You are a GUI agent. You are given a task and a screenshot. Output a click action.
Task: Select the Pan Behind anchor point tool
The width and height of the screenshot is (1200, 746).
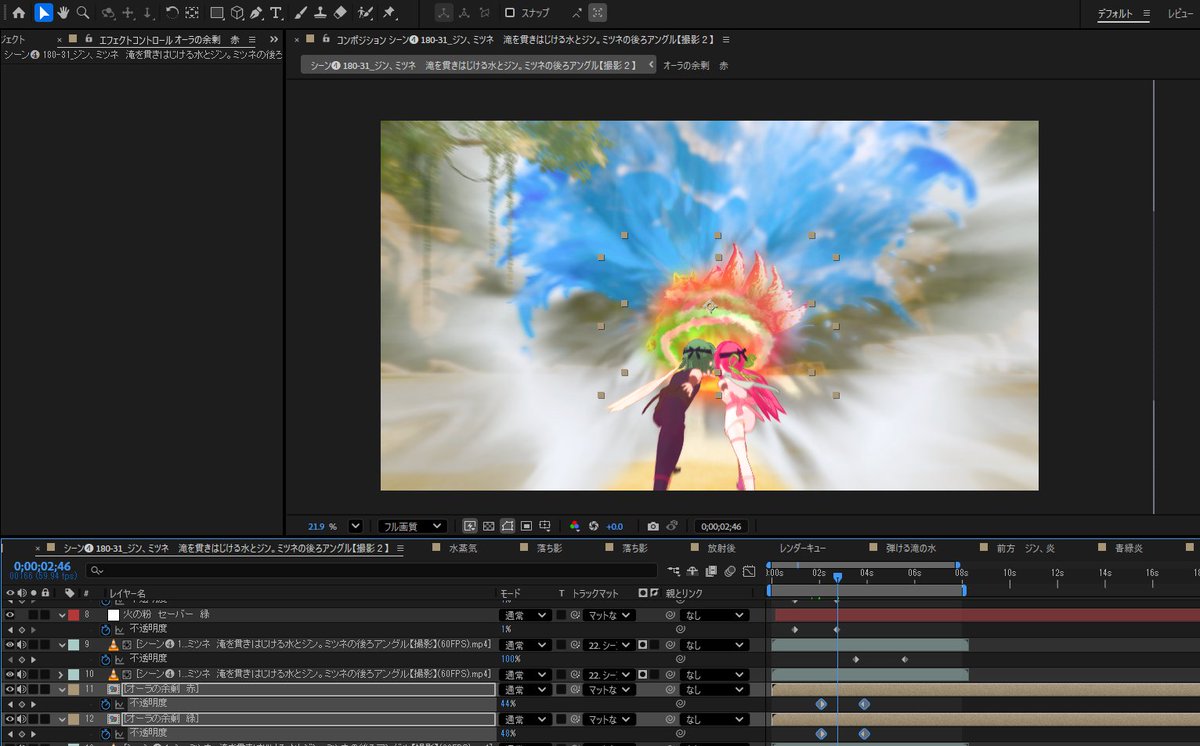pos(191,13)
